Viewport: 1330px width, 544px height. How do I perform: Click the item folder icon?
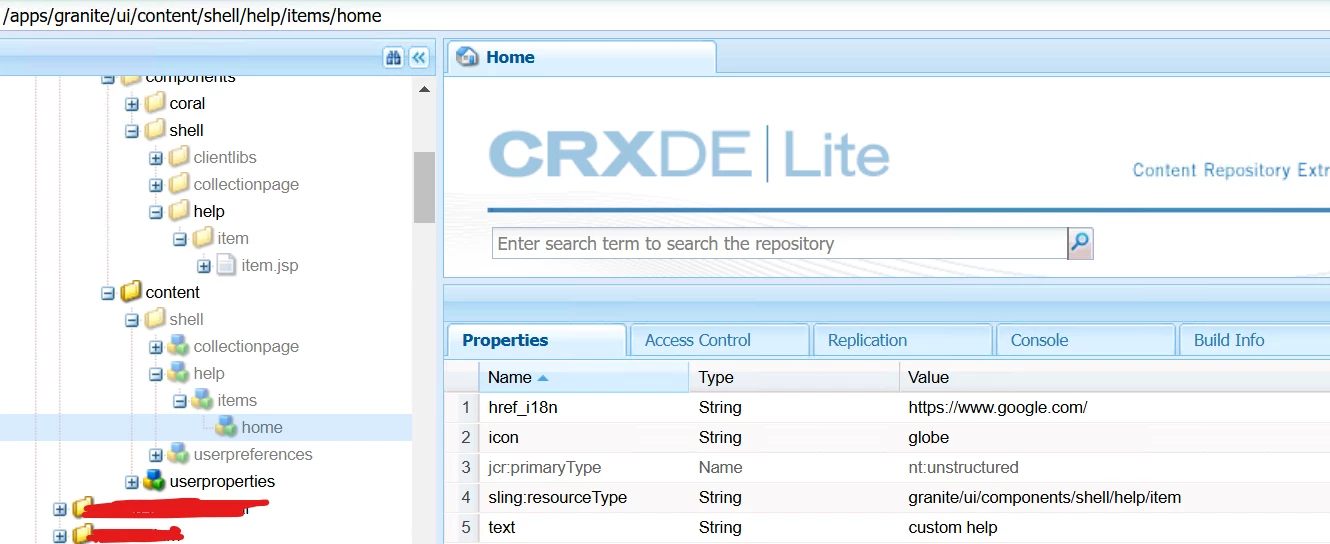tap(202, 238)
